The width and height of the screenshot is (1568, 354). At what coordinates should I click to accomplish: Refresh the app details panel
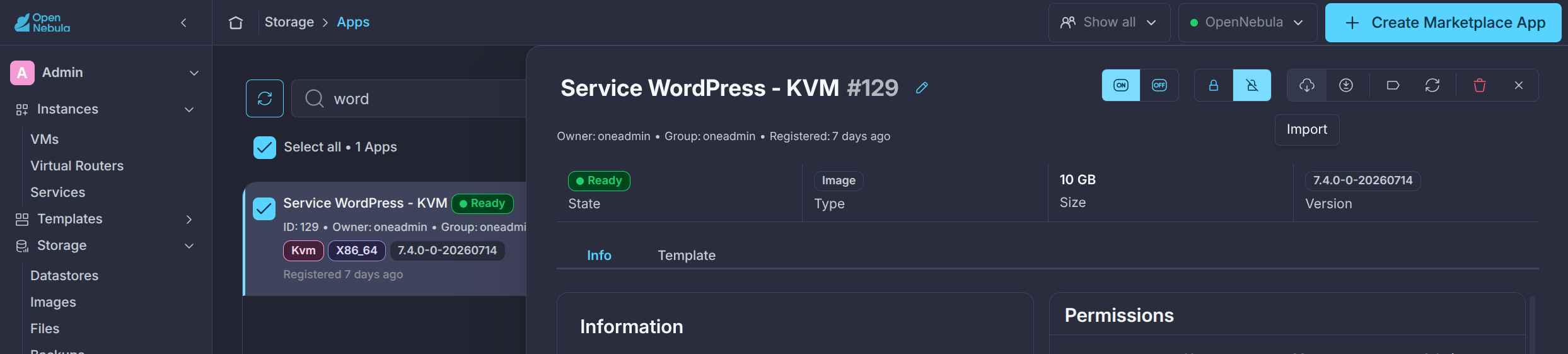pos(1432,85)
